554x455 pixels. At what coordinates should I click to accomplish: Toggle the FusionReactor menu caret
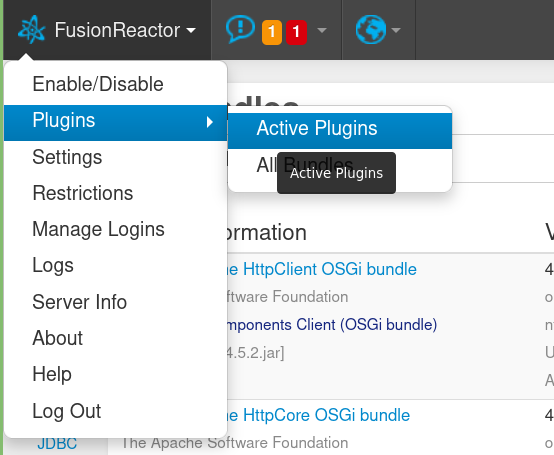coord(191,30)
